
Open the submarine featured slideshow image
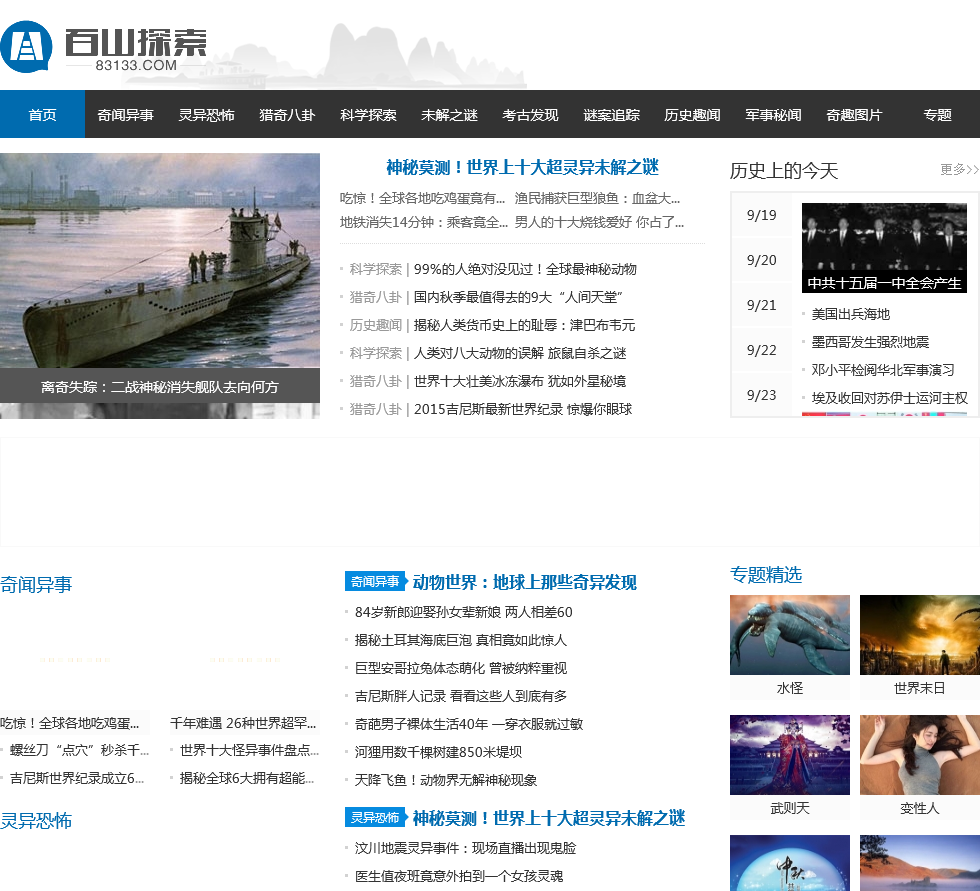tap(160, 261)
